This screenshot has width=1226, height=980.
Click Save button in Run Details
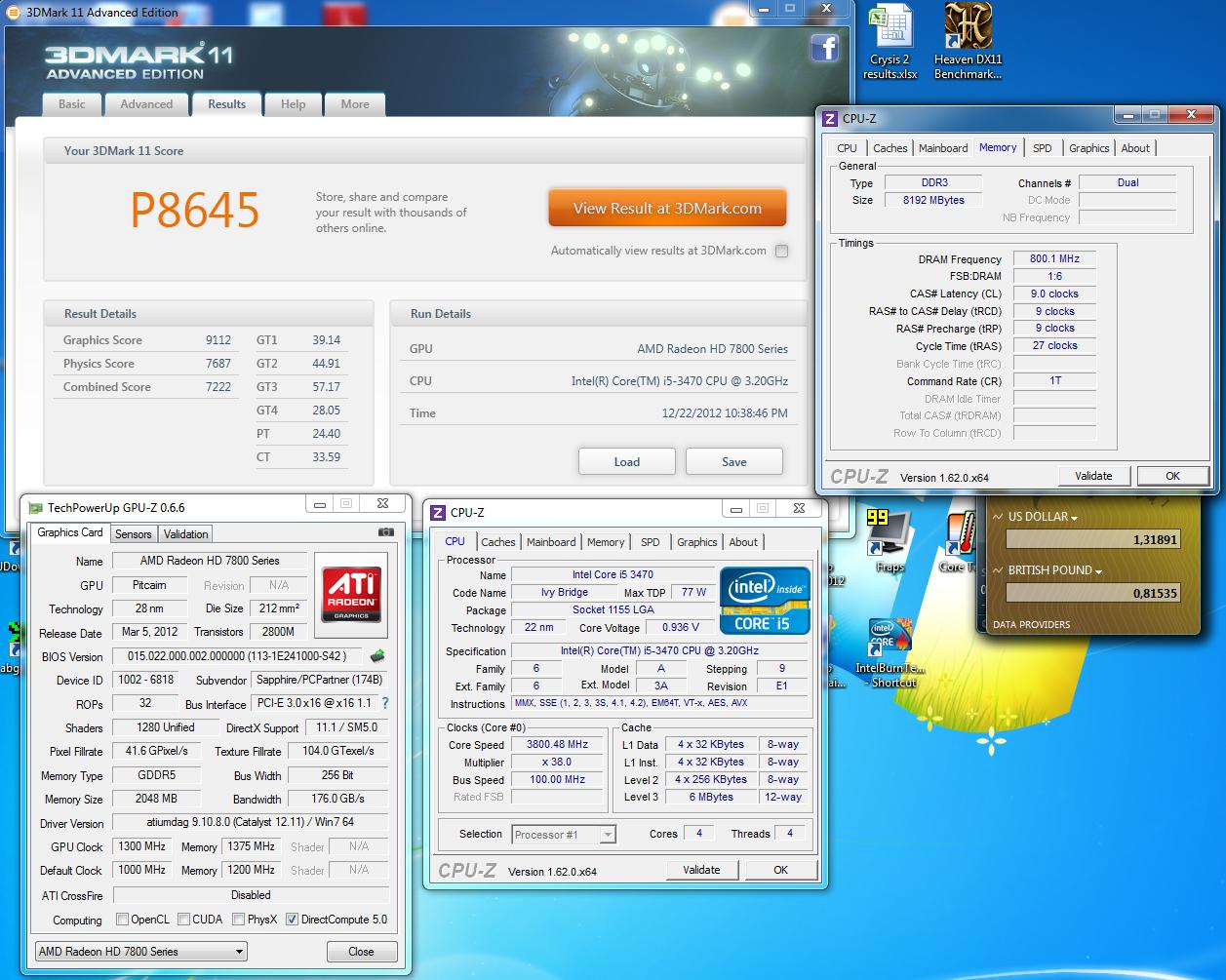(734, 461)
